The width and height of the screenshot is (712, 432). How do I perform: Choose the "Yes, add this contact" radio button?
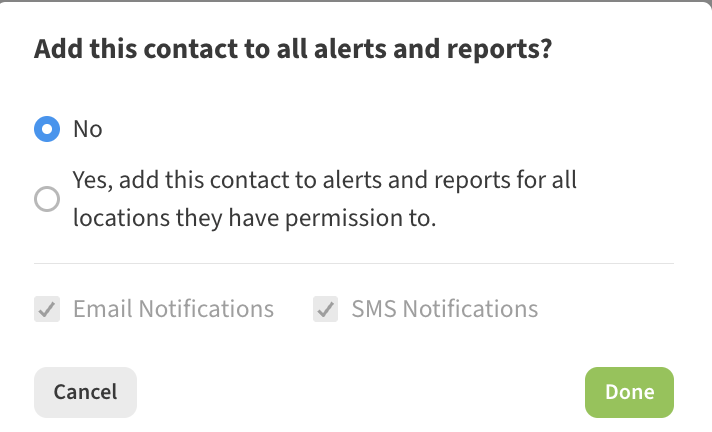46,200
